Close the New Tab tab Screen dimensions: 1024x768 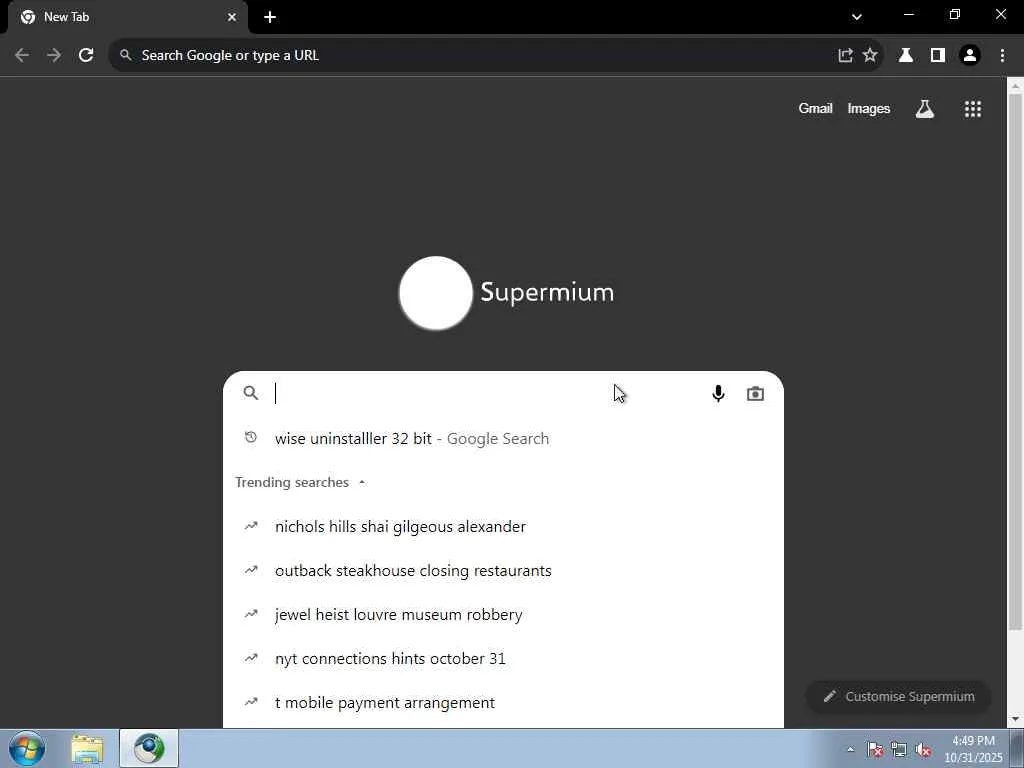tap(232, 17)
